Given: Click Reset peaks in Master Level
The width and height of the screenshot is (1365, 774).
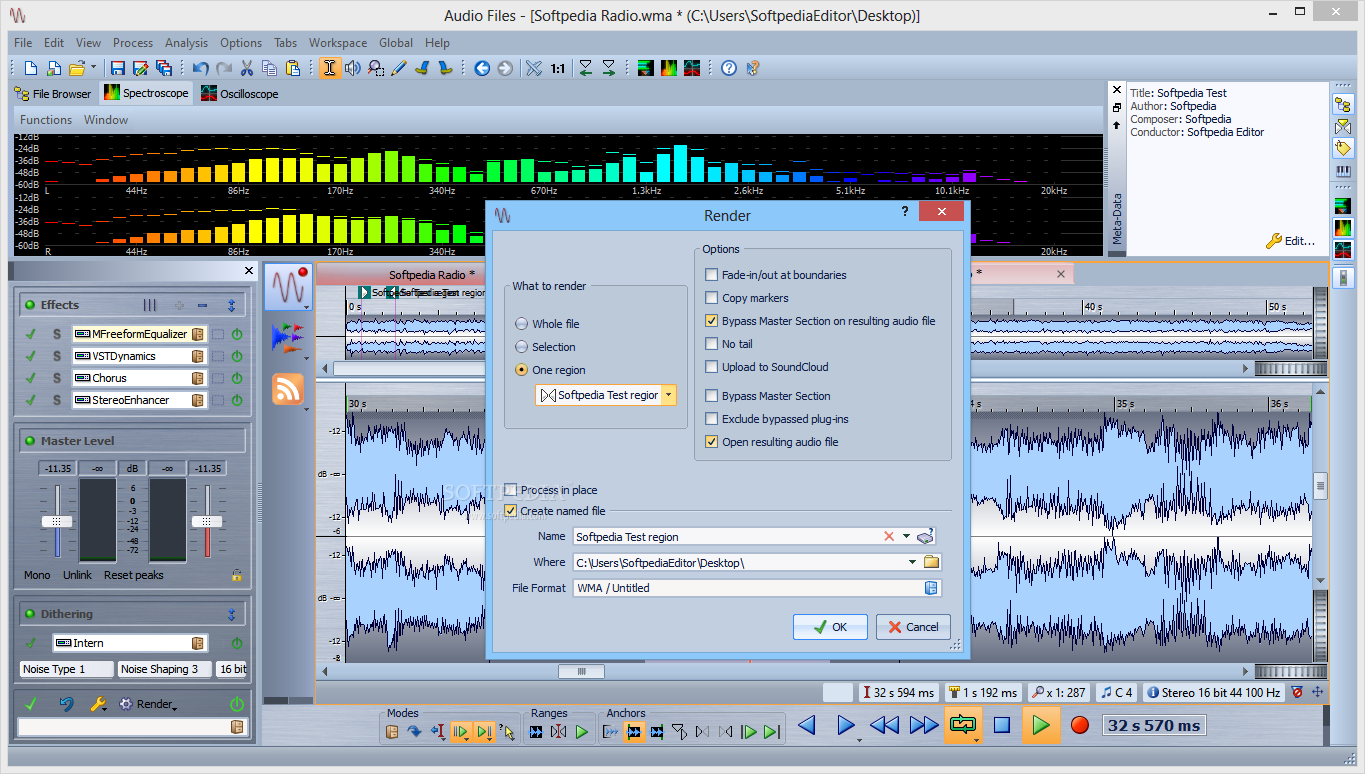Looking at the screenshot, I should pos(133,575).
